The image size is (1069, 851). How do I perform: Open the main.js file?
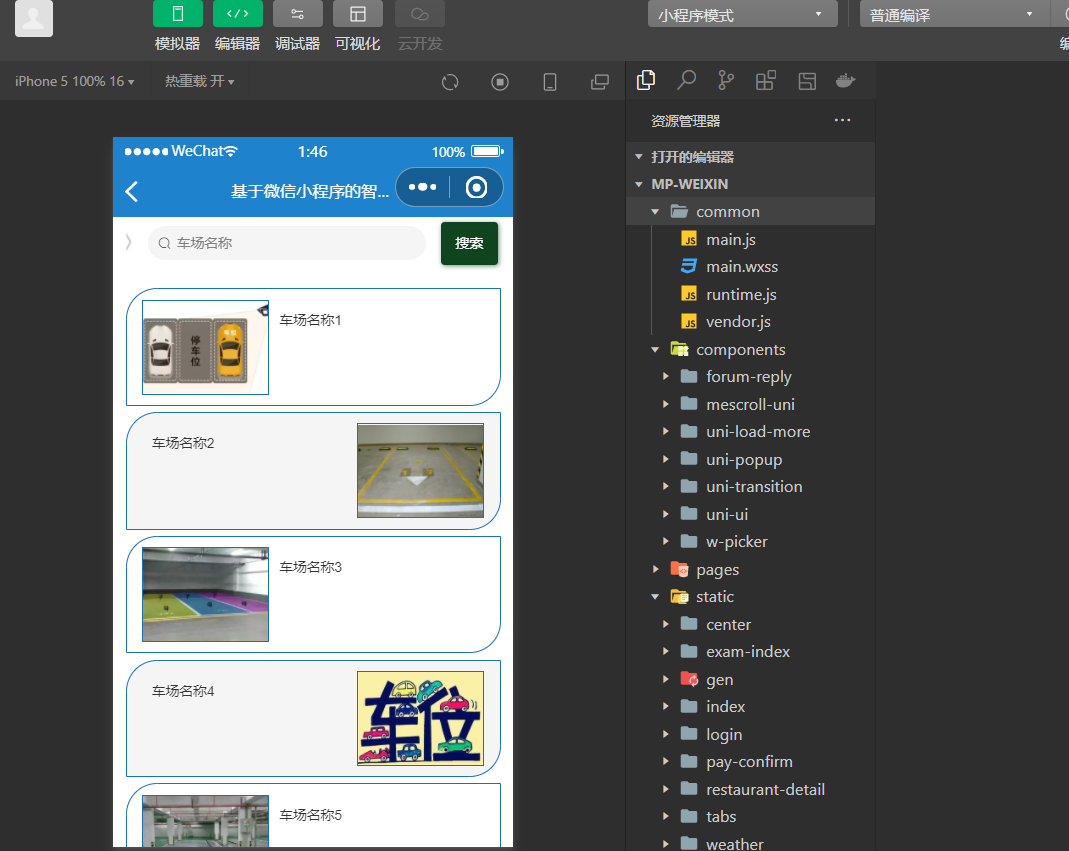tap(750, 239)
